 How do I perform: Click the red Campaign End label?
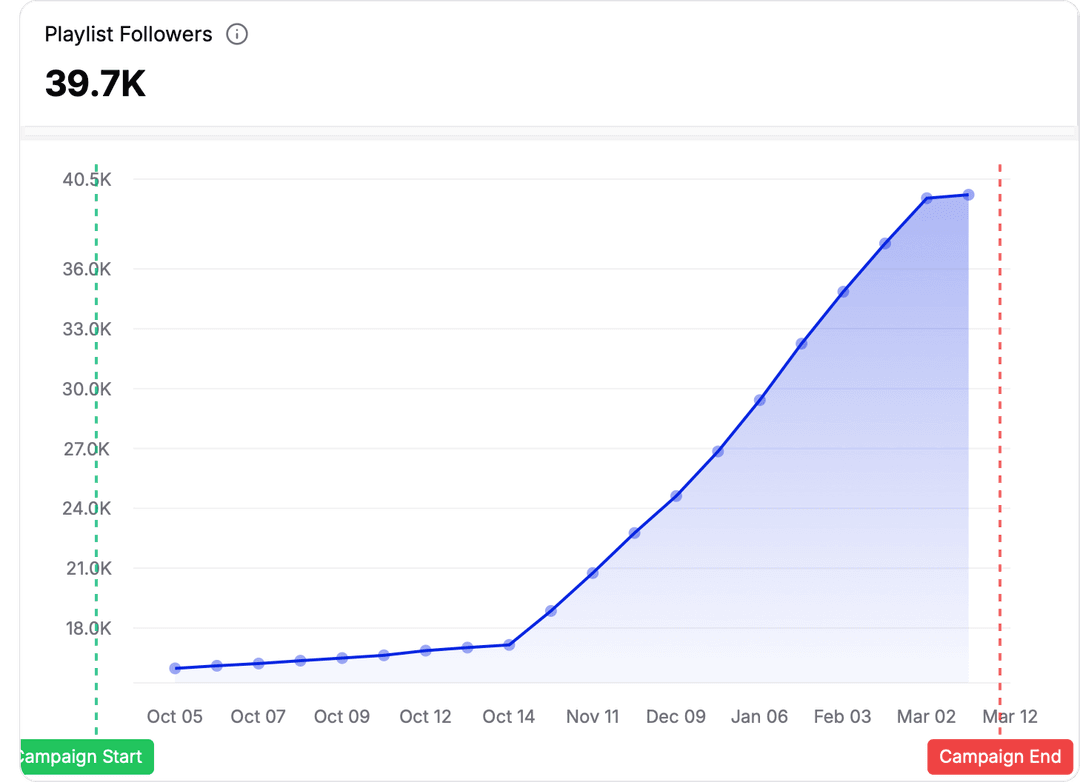tap(1000, 757)
